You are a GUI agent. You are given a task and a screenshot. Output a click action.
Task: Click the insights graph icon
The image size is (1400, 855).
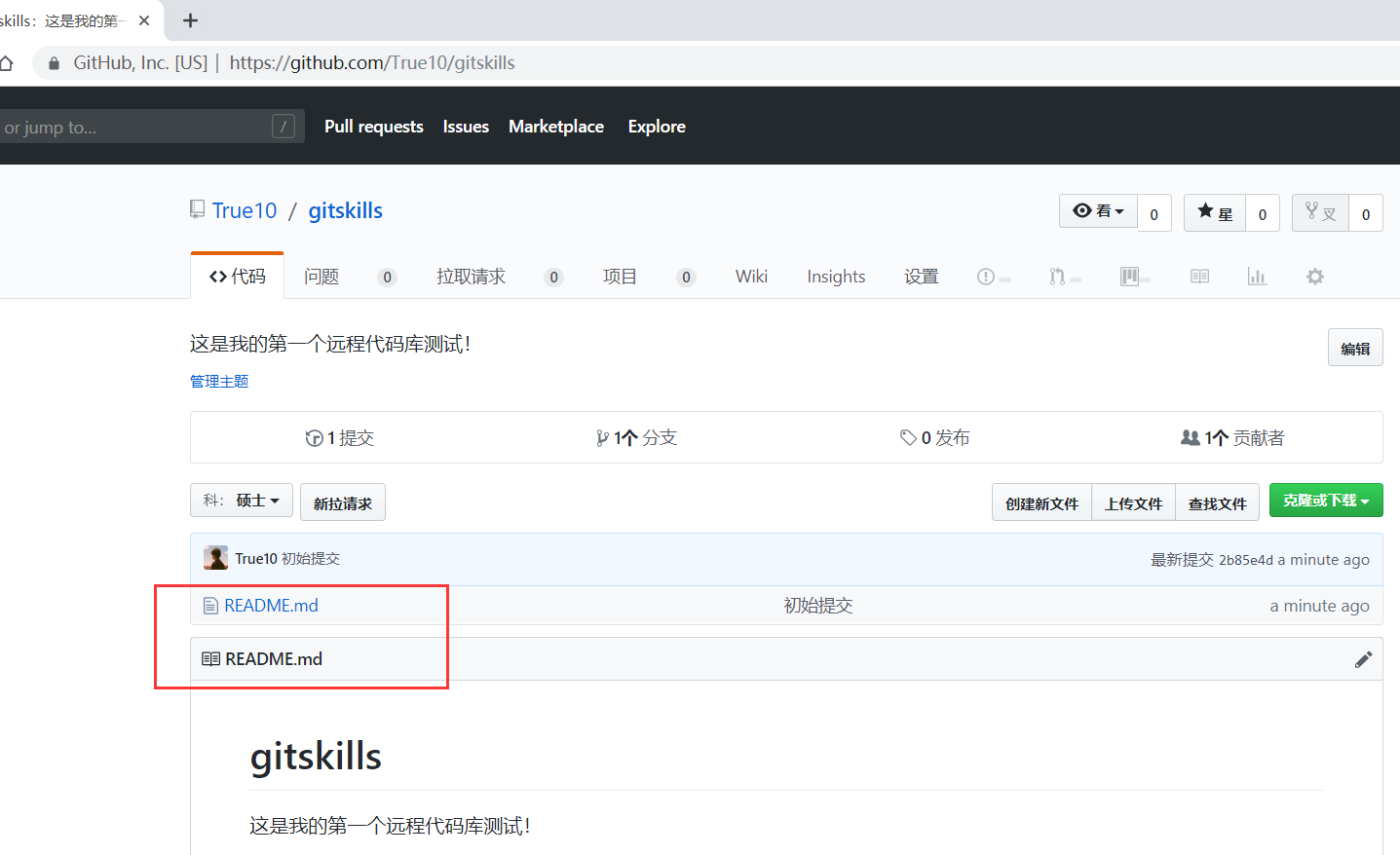1257,277
